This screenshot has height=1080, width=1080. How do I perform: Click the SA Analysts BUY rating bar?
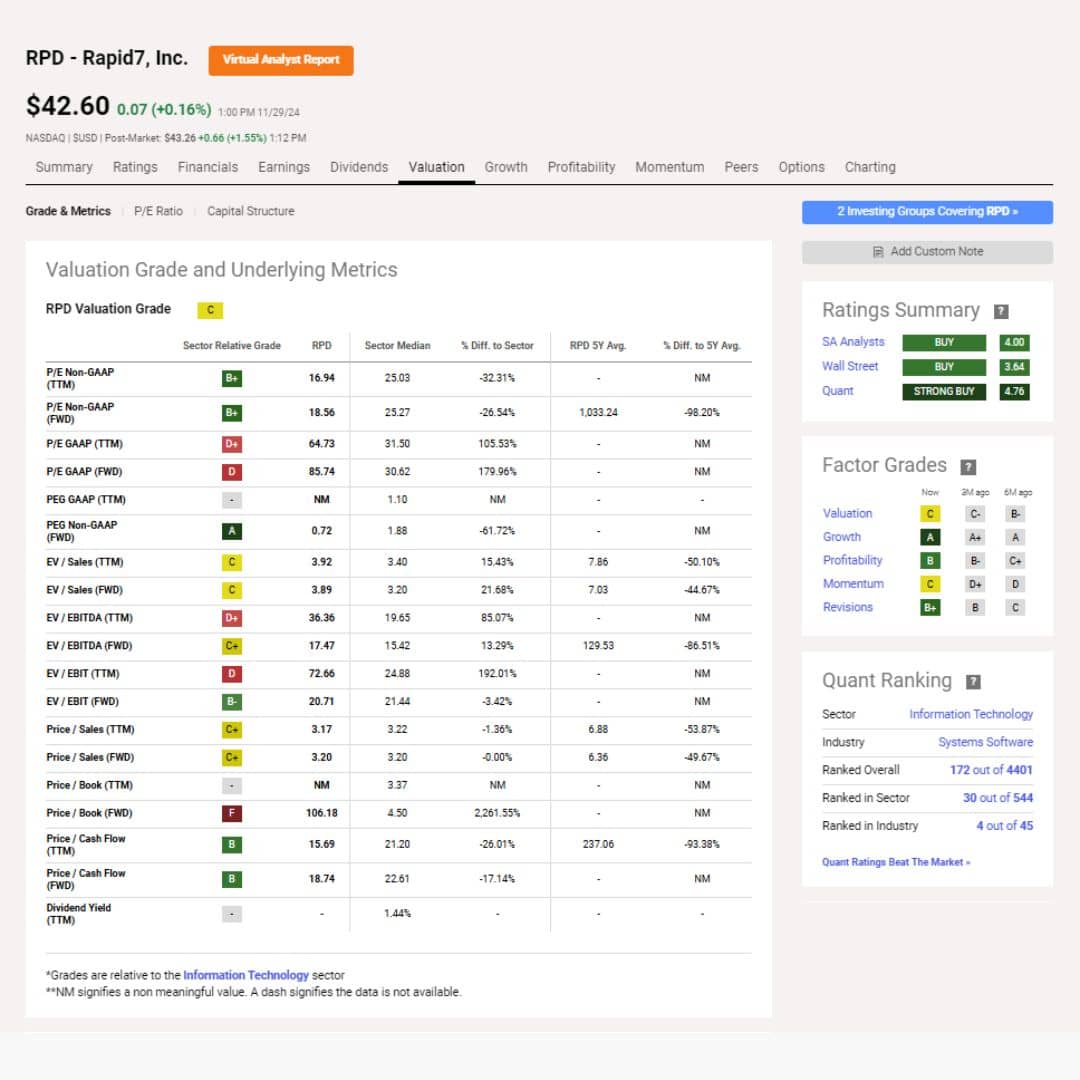pyautogui.click(x=944, y=342)
